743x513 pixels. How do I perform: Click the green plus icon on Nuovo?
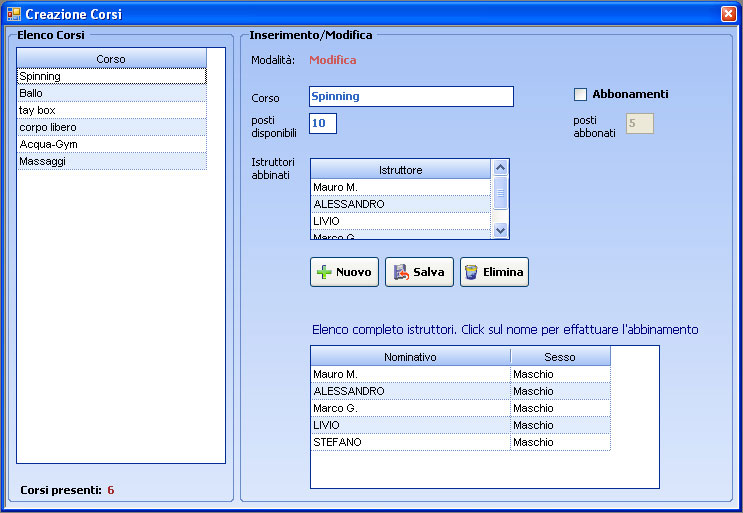coord(324,273)
